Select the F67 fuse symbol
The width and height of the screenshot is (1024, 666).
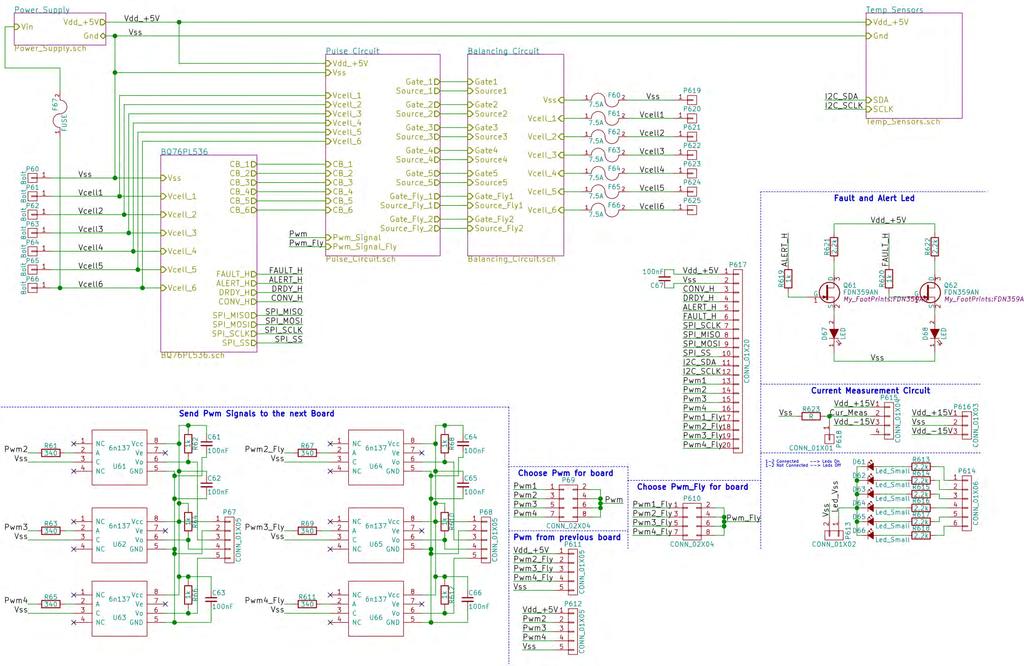point(59,116)
